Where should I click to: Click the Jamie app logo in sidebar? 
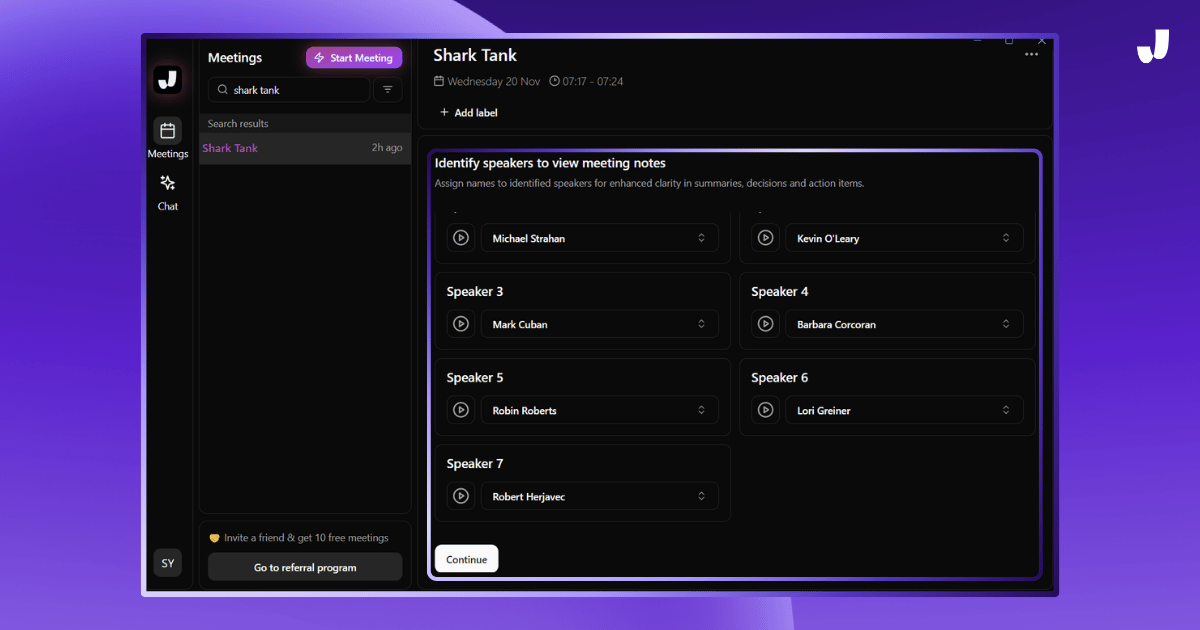click(x=168, y=80)
